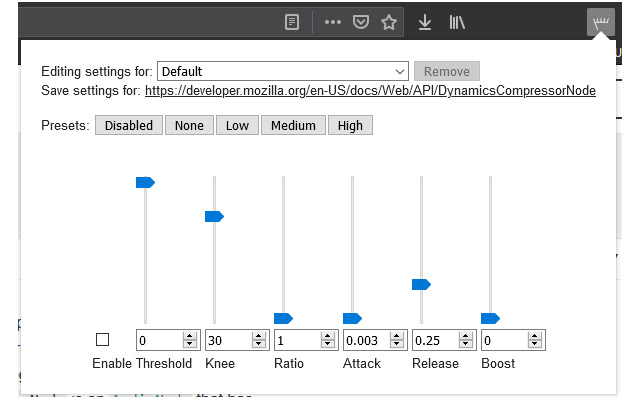This screenshot has height=400, width=640.
Task: Decrease Ratio with the down spinner
Action: [328, 344]
